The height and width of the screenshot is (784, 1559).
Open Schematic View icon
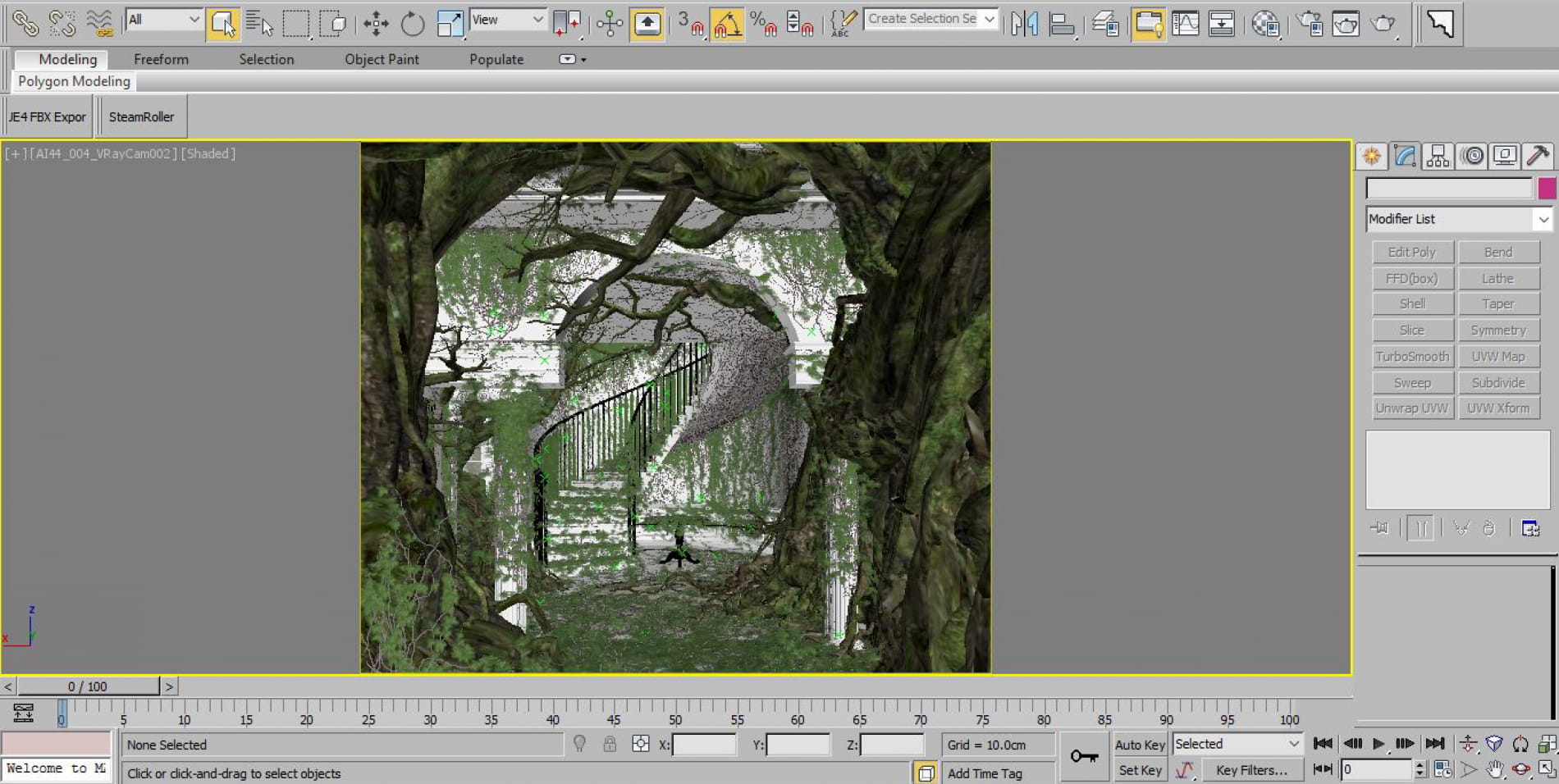(x=1222, y=23)
